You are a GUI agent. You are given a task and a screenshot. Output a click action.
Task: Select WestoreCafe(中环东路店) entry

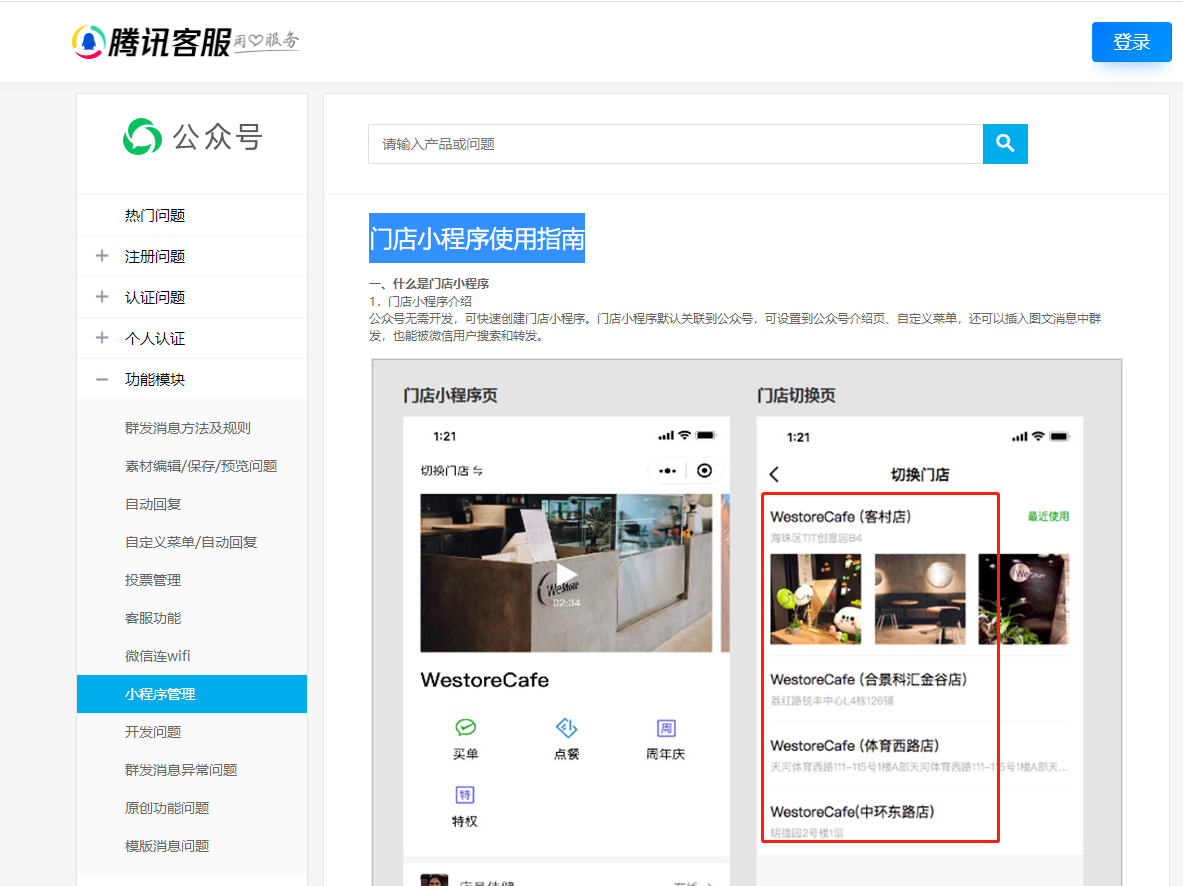[852, 812]
